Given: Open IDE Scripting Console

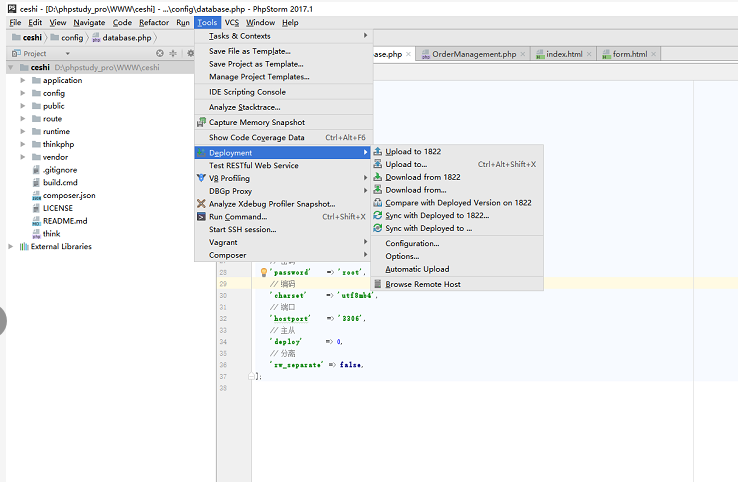Looking at the screenshot, I should point(284,92).
